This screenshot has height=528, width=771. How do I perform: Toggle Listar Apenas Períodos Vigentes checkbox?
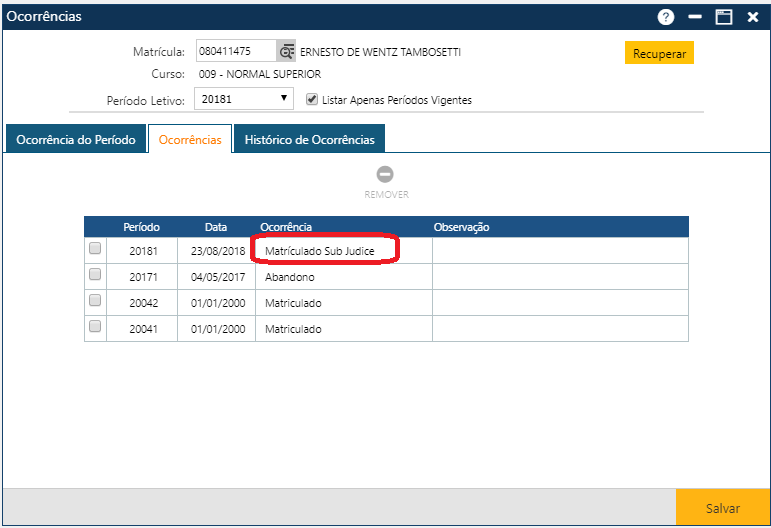click(x=312, y=100)
